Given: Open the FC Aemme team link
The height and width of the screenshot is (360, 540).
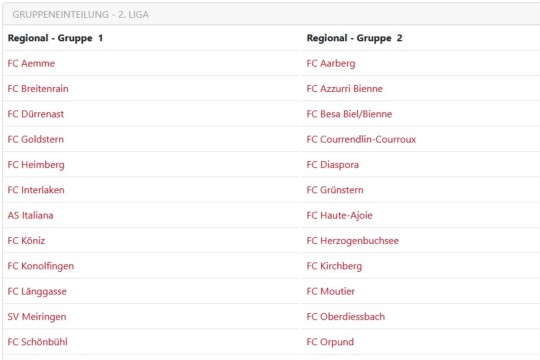Looking at the screenshot, I should pos(31,63).
